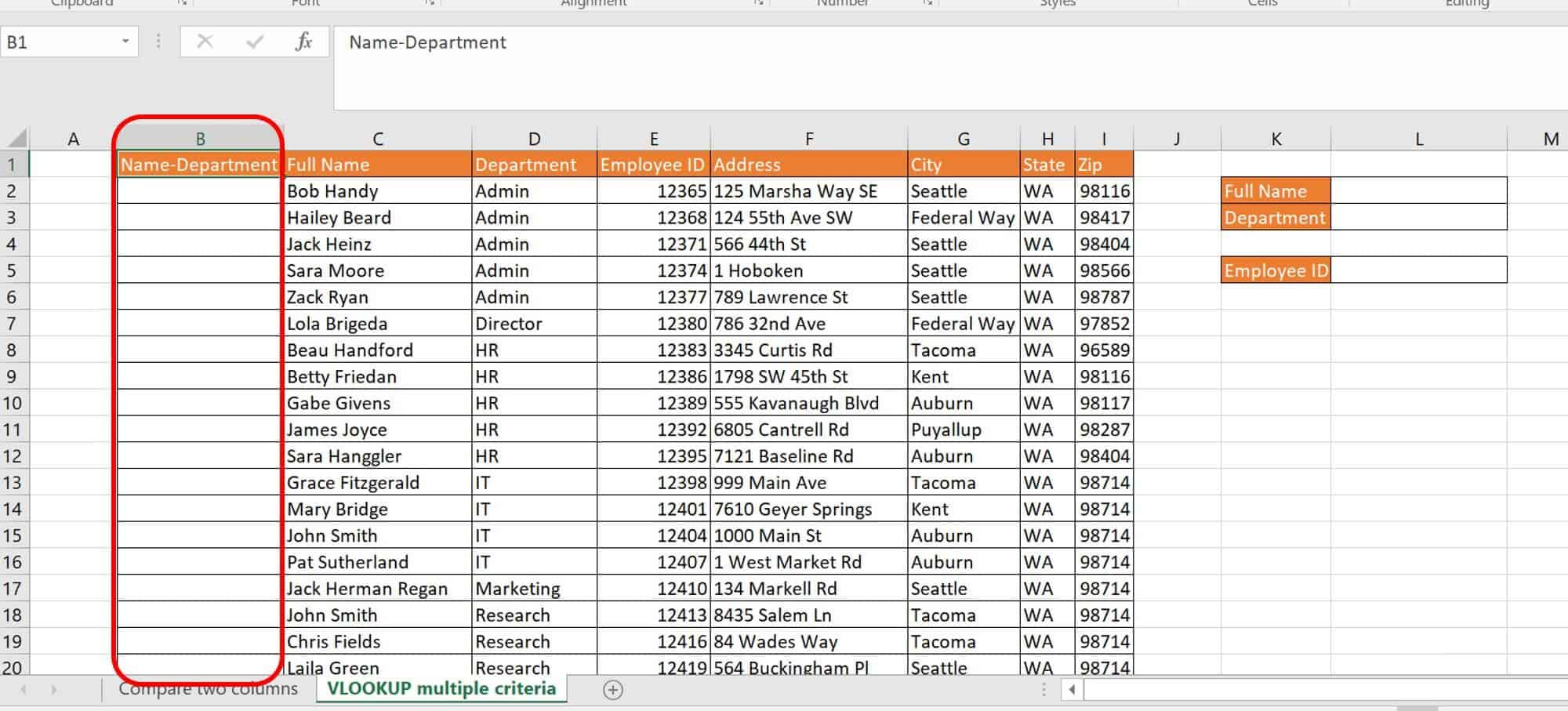Select the column B header
Image resolution: width=1568 pixels, height=711 pixels.
200,139
